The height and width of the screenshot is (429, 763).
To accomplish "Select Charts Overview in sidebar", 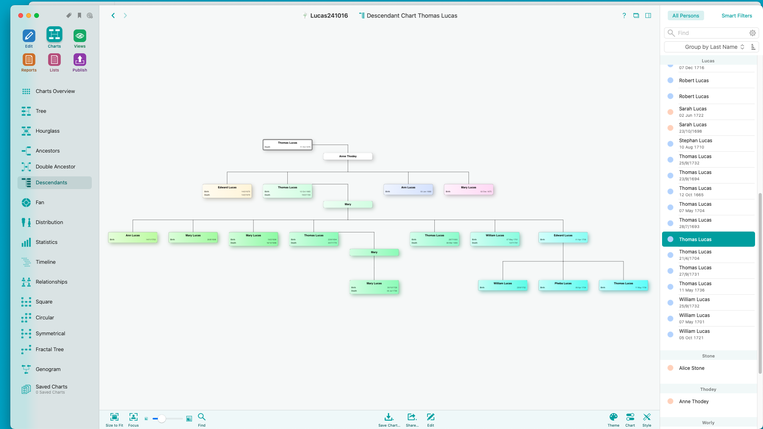I will pyautogui.click(x=54, y=91).
